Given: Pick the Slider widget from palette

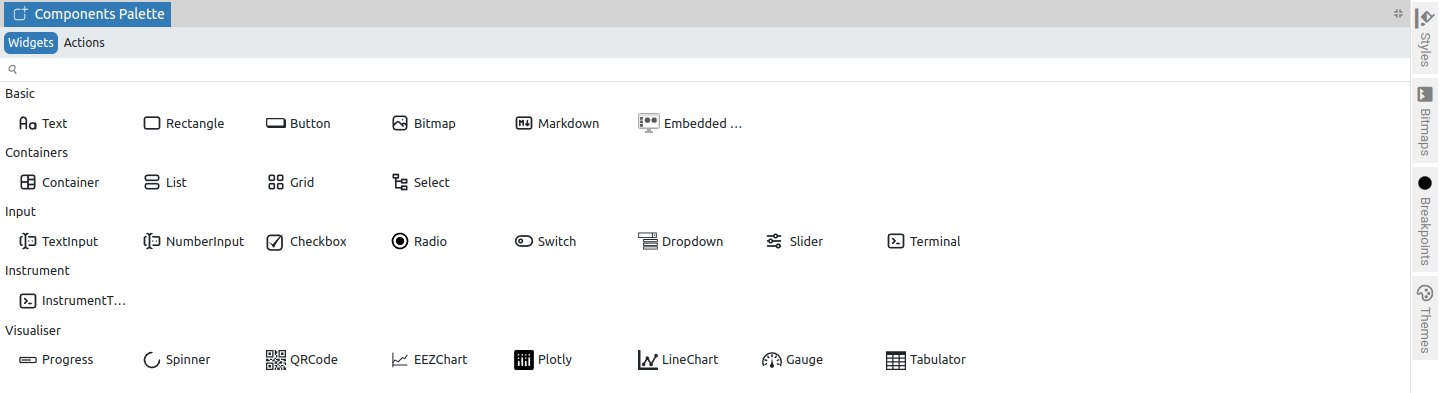Looking at the screenshot, I should [x=794, y=242].
